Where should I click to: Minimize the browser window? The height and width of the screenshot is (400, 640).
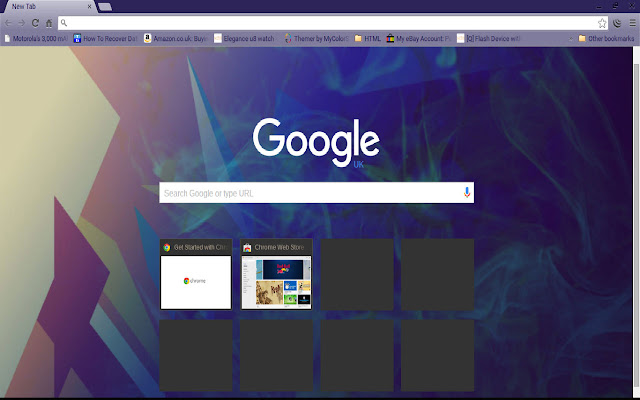[x=599, y=6]
